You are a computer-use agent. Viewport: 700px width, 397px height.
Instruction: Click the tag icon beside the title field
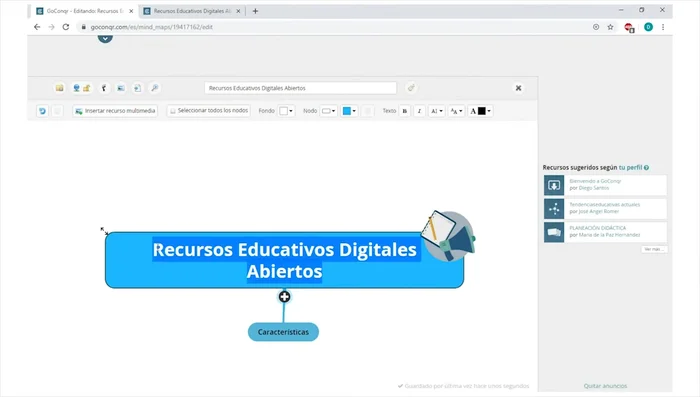tap(411, 88)
